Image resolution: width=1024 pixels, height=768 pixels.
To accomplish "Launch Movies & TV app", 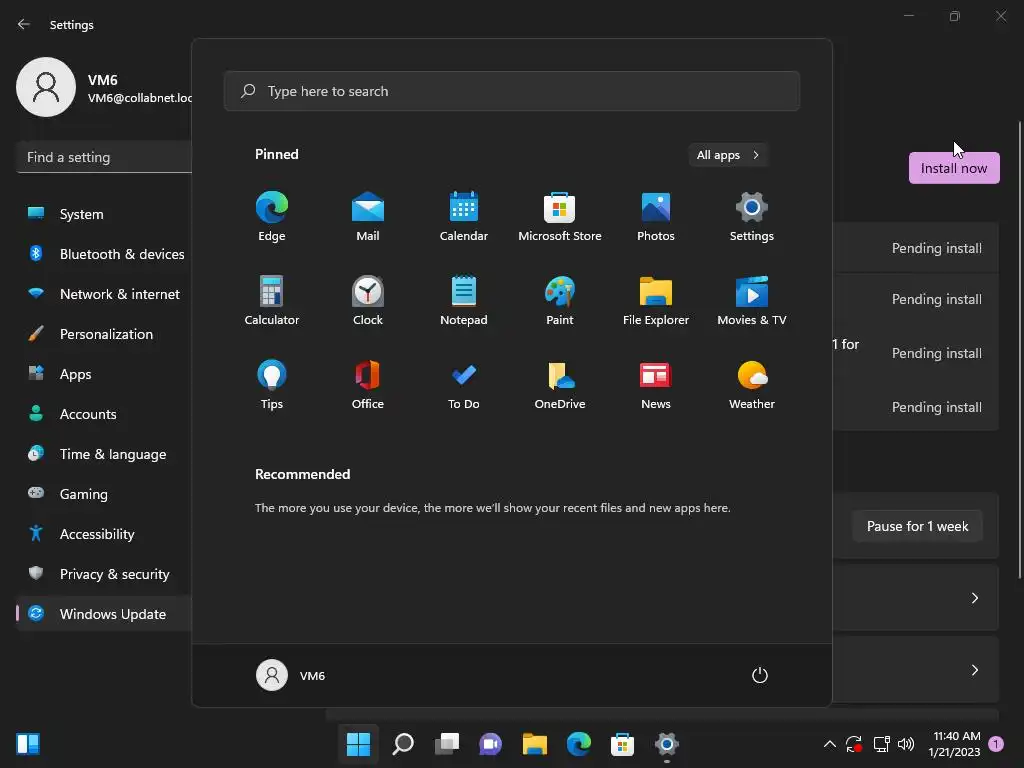I will [752, 300].
